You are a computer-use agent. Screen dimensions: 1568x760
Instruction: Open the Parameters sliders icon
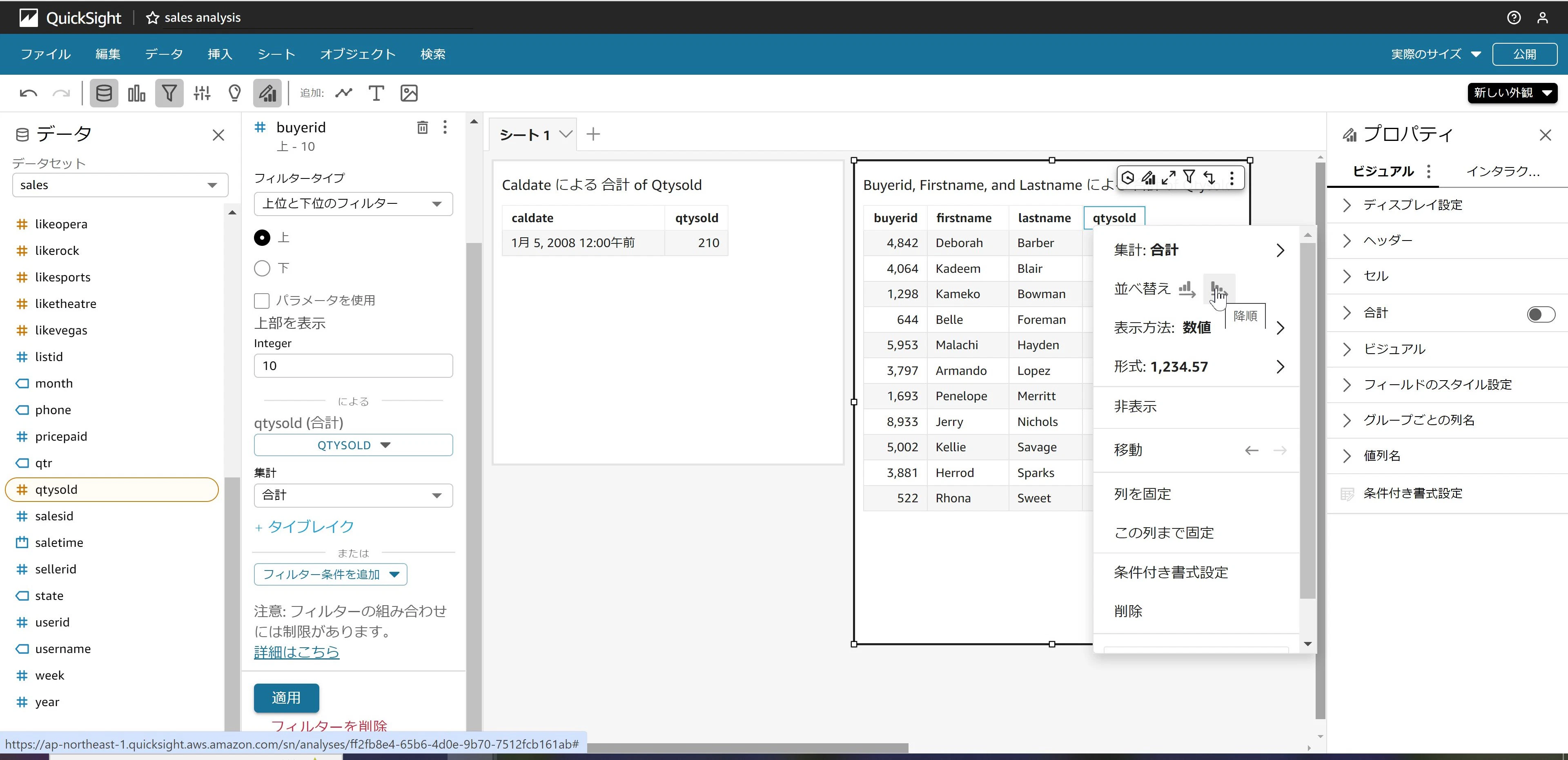pyautogui.click(x=202, y=93)
